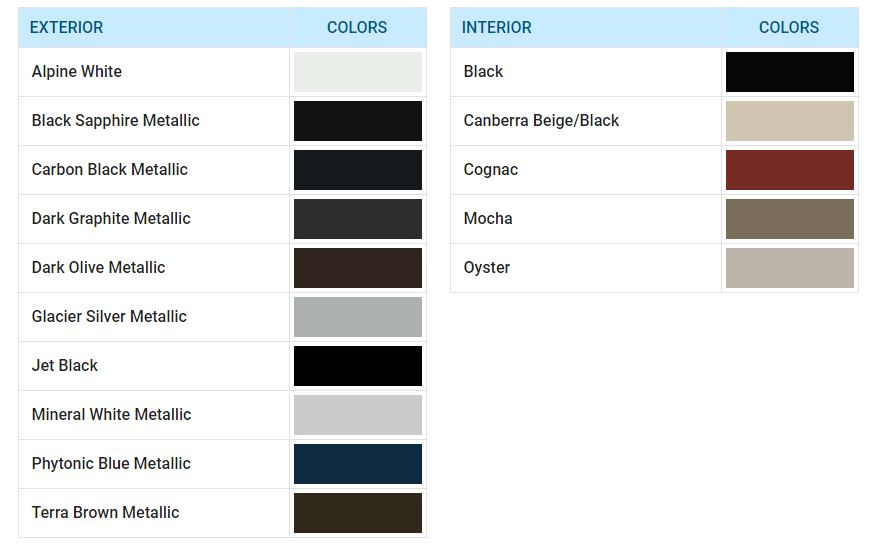Screen dimensions: 879x544
Task: Select the Mocha interior swatch
Action: point(789,219)
